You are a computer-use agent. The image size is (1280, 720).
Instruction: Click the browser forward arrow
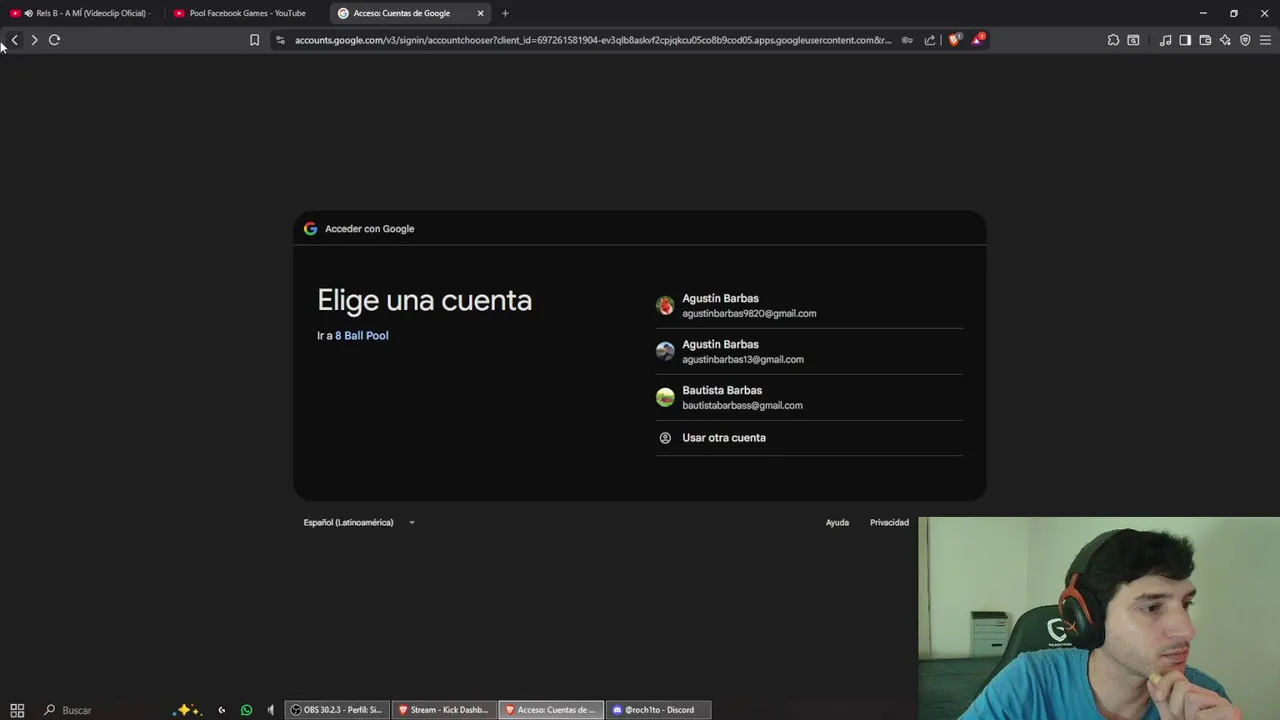pos(34,40)
